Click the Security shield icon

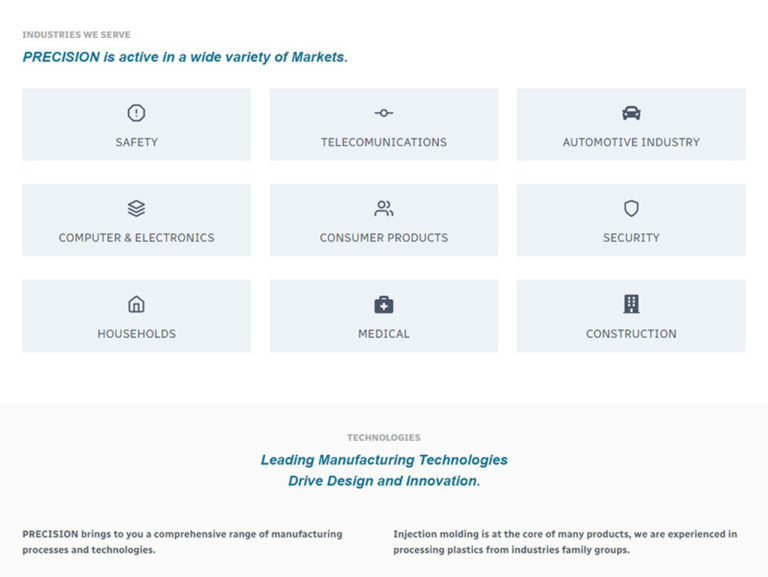point(631,209)
